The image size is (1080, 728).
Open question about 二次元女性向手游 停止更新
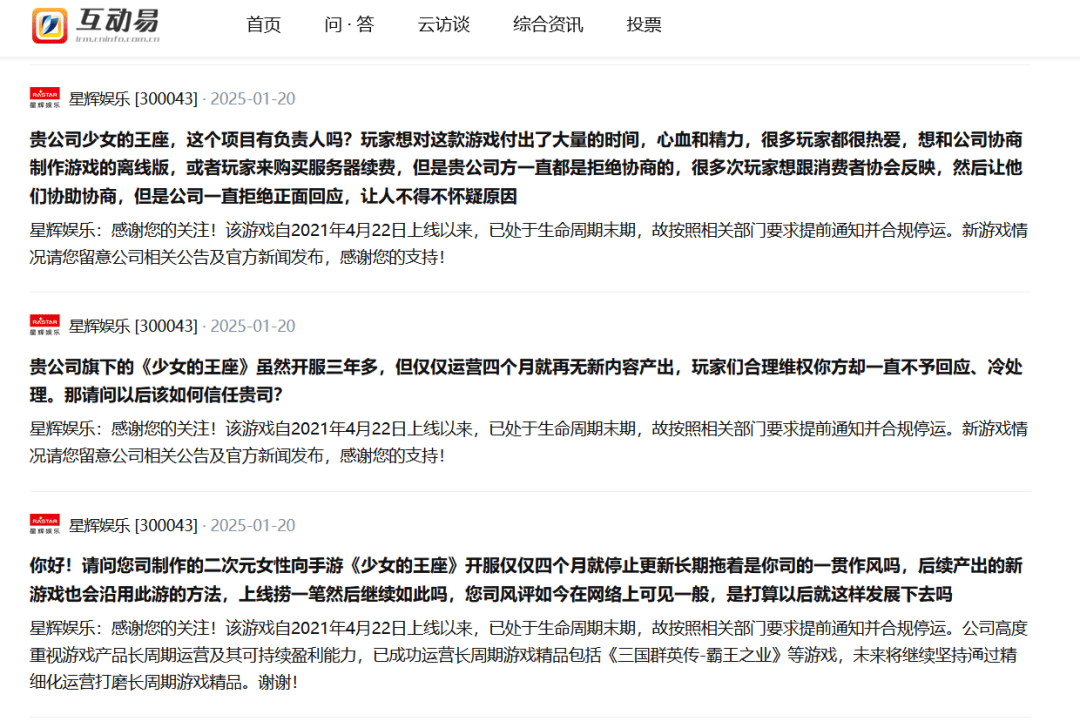[526, 580]
